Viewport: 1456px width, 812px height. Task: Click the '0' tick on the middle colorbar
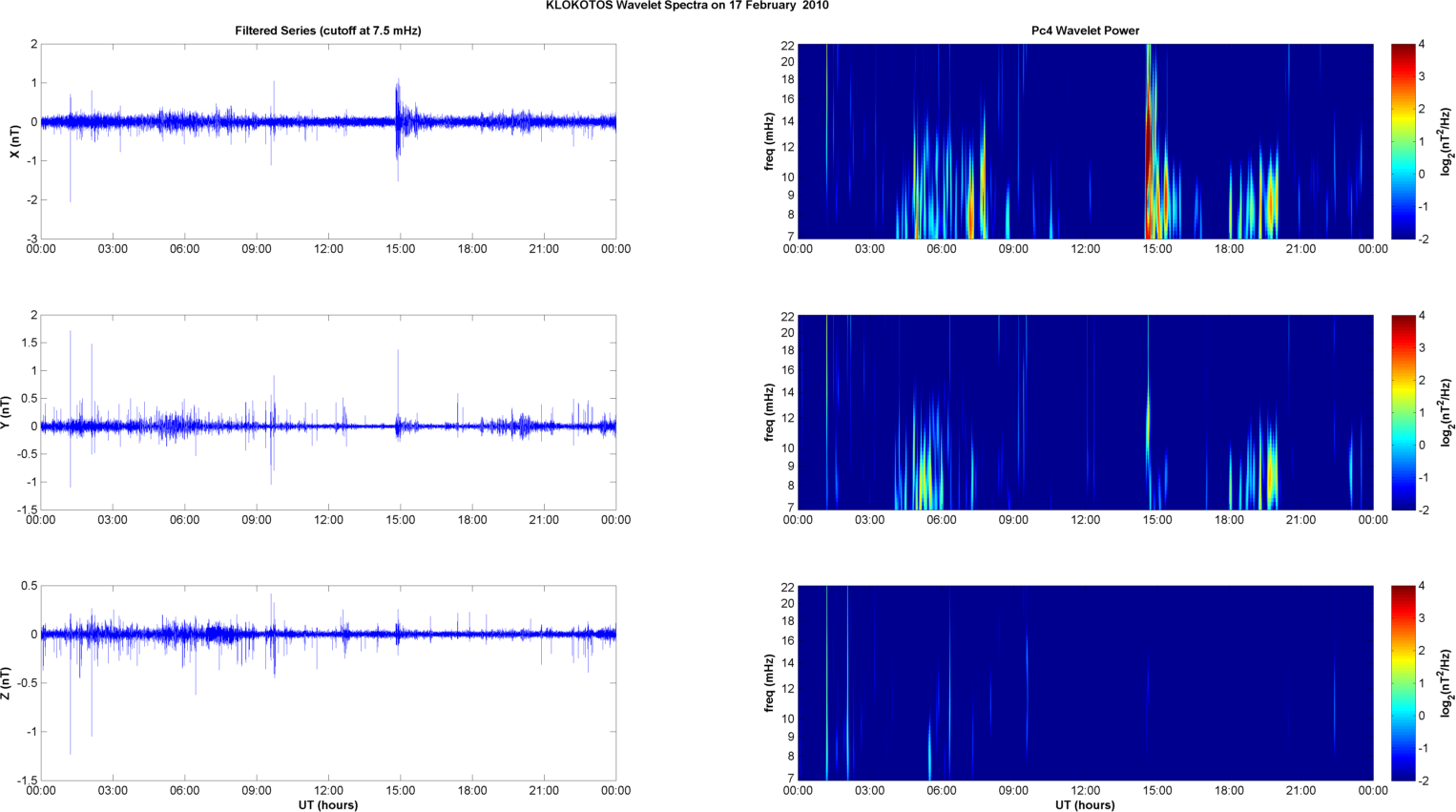pyautogui.click(x=1422, y=446)
